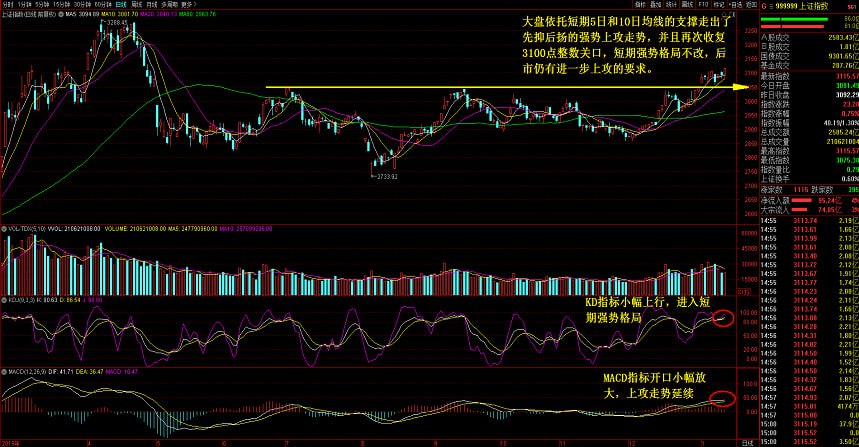Click the settings icon beside 上证指数 title
859x447 pixels.
(x=61, y=14)
